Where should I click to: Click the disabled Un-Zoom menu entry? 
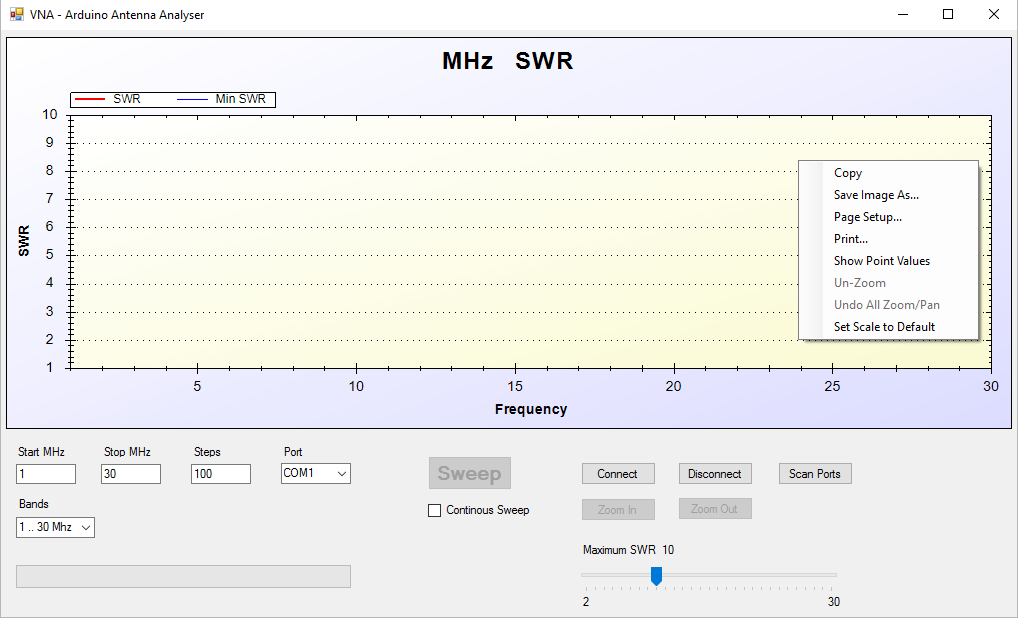pyautogui.click(x=888, y=283)
